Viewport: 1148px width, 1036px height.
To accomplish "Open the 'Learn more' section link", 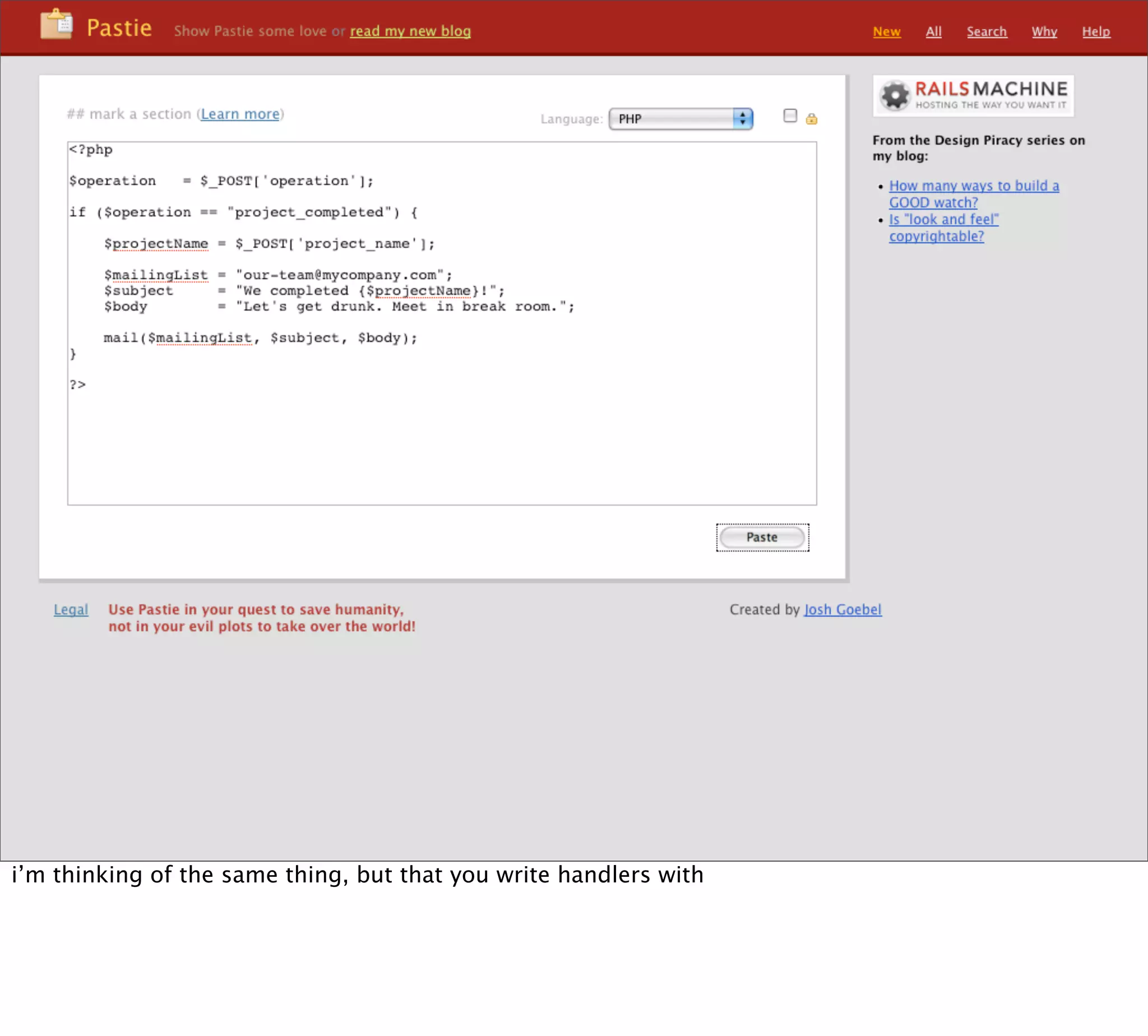I will pyautogui.click(x=239, y=114).
